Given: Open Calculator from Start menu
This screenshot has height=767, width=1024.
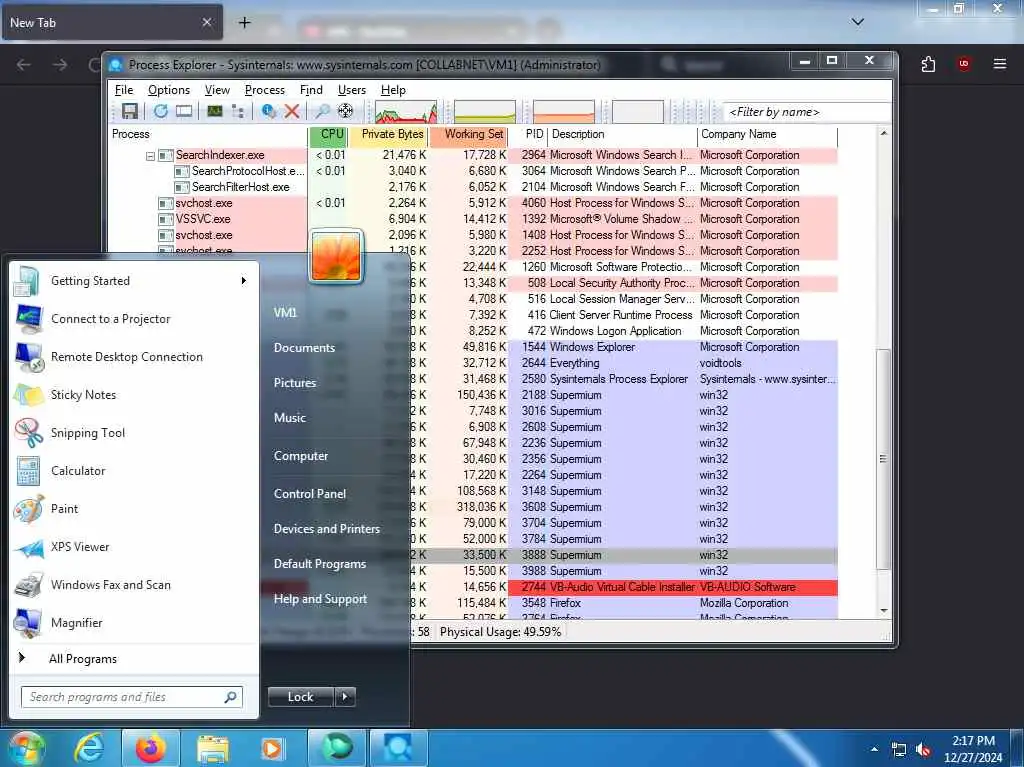Looking at the screenshot, I should click(133, 471).
